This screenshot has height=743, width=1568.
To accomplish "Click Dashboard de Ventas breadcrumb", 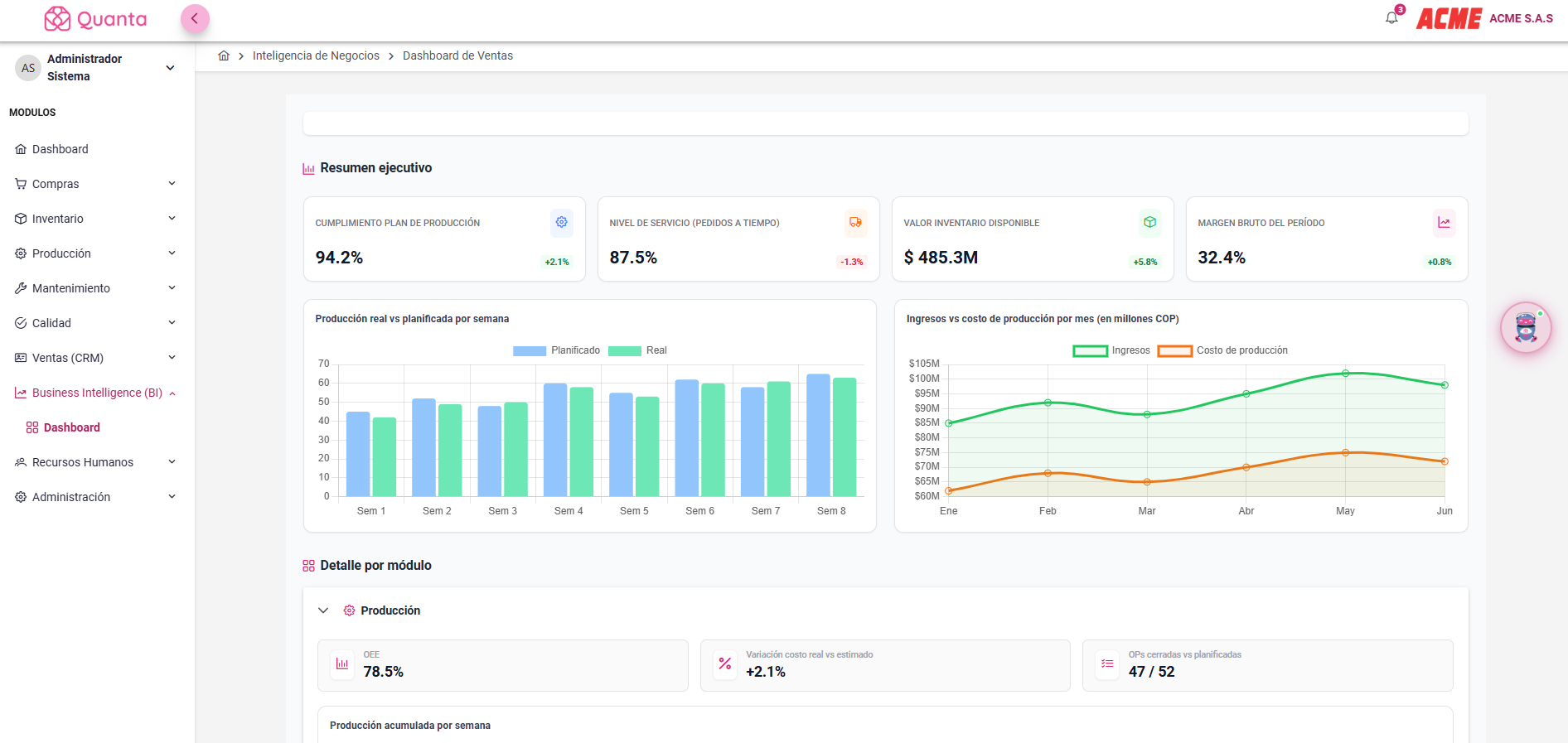I will (x=457, y=55).
